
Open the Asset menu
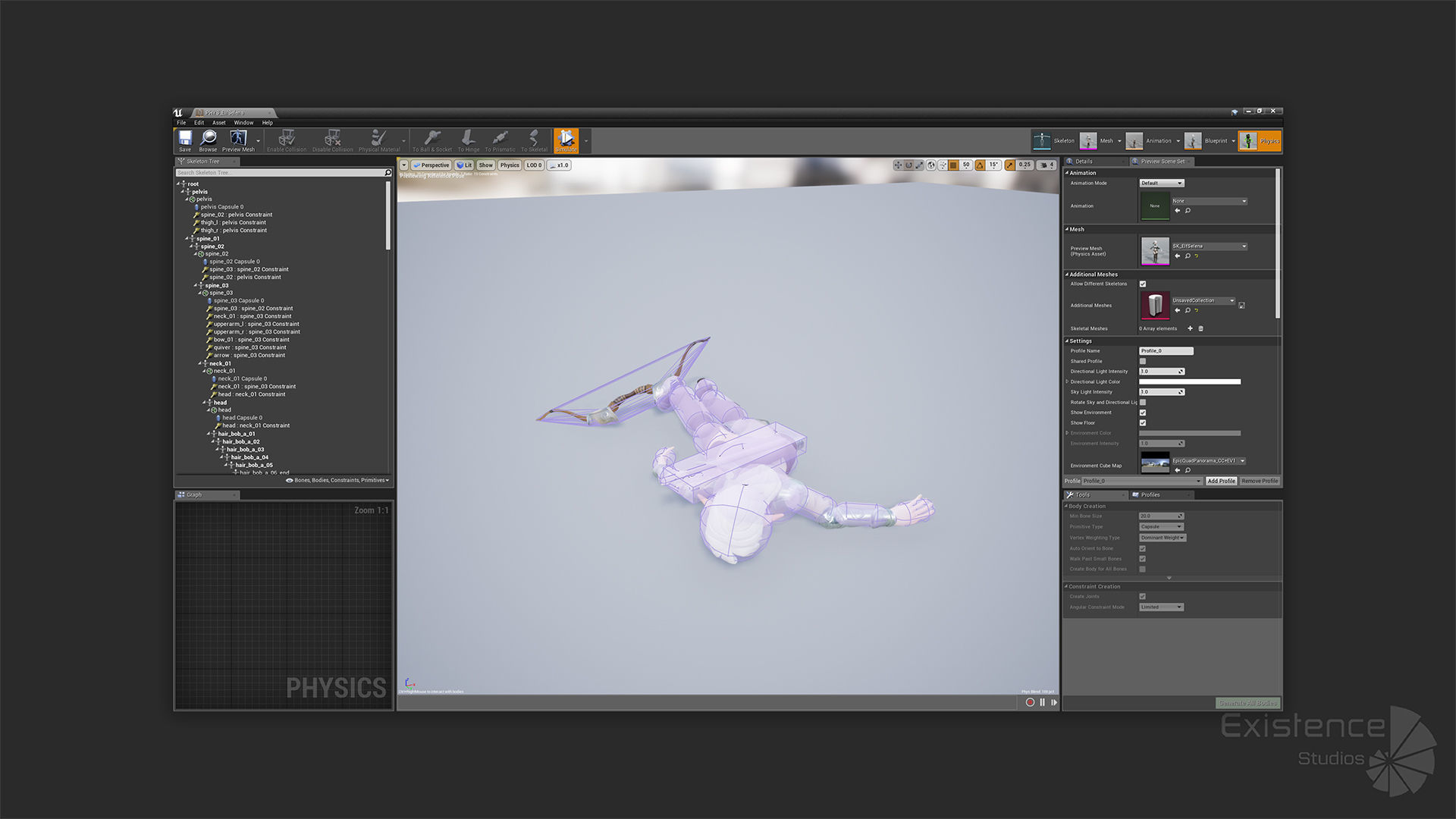coord(218,122)
